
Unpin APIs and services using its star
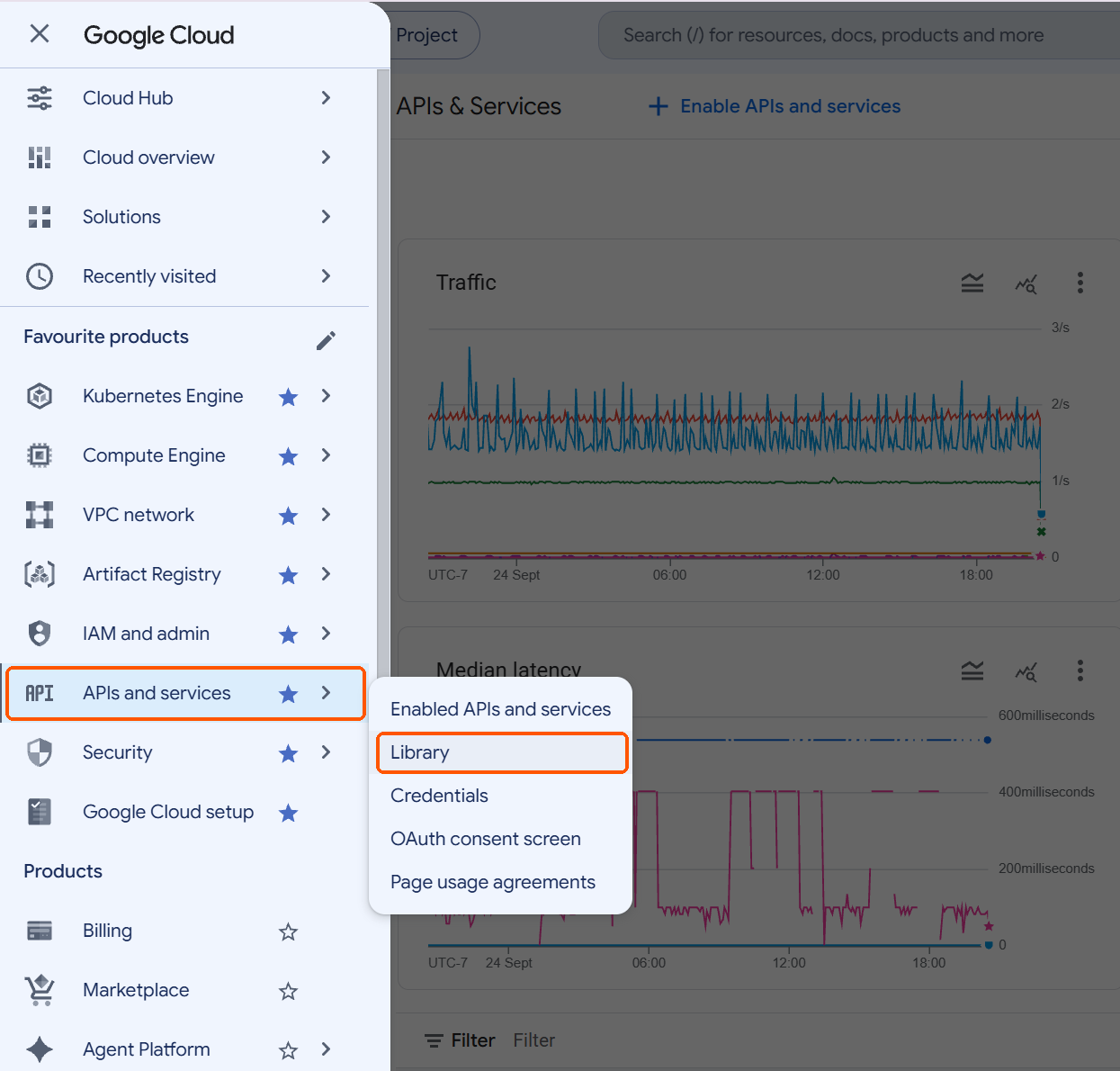pos(288,694)
